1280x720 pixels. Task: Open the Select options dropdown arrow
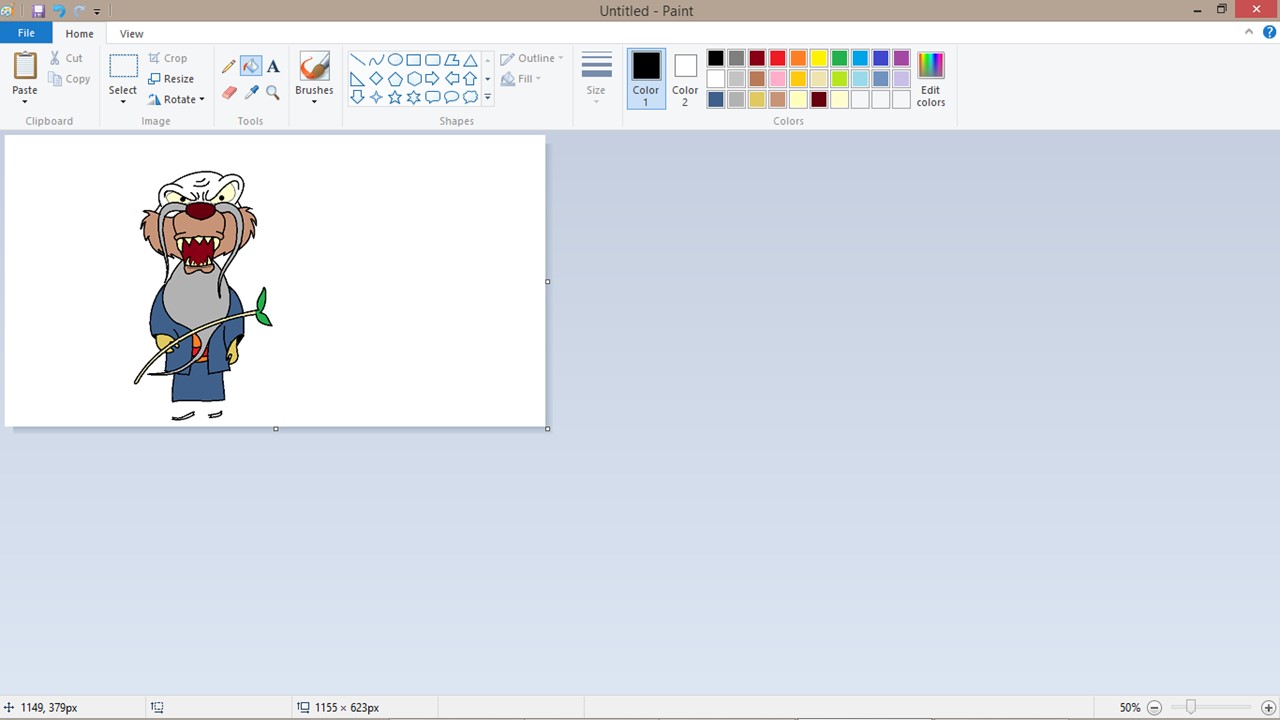click(123, 101)
